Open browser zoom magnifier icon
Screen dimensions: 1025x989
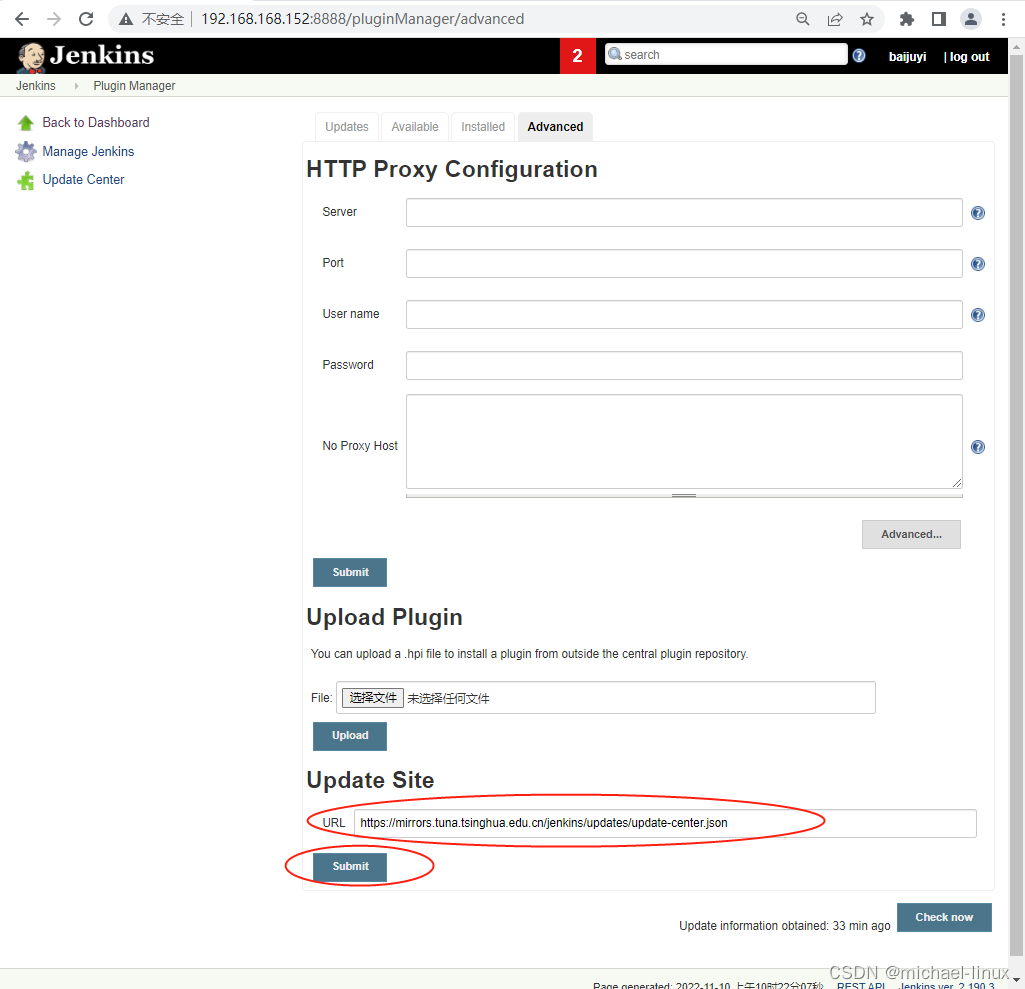(803, 19)
